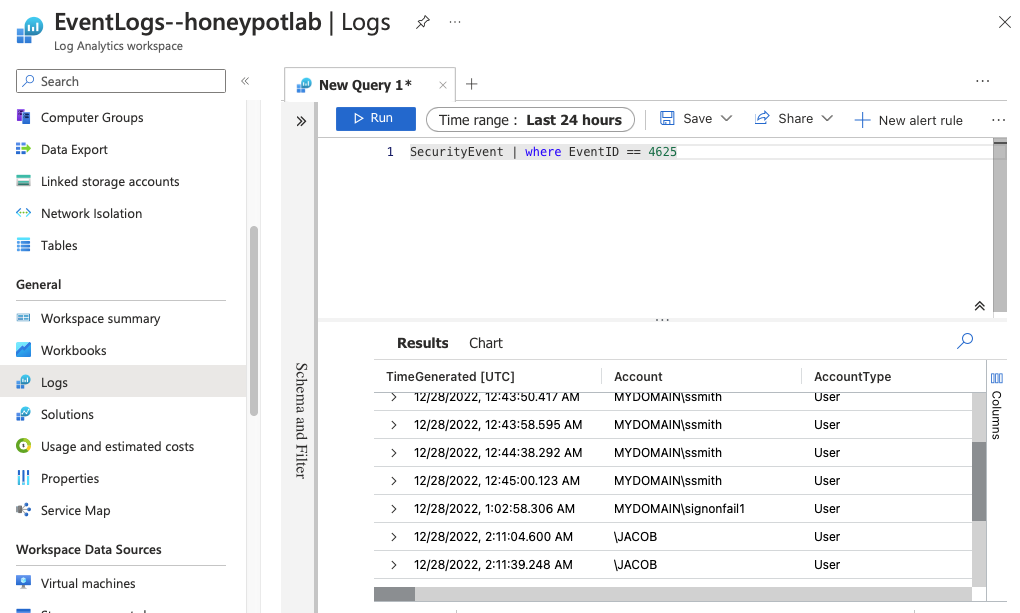The width and height of the screenshot is (1020, 613).
Task: Click the results horizontal scrollbar thumb
Action: [394, 594]
